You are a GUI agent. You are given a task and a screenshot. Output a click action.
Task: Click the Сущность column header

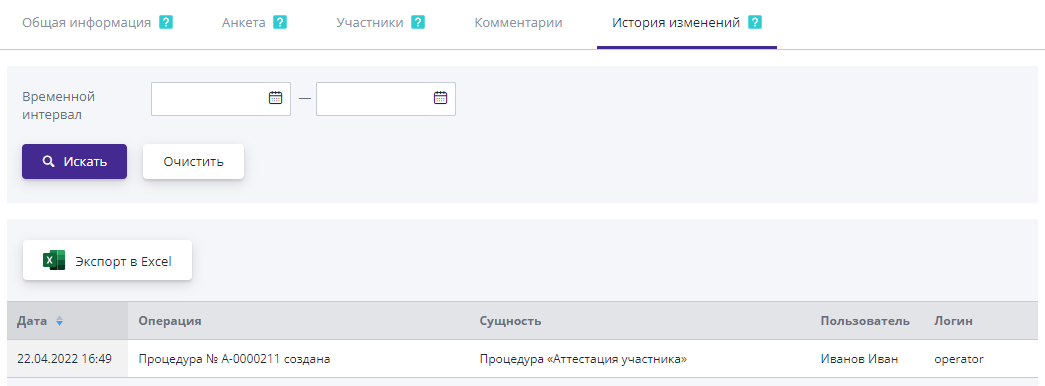(511, 321)
